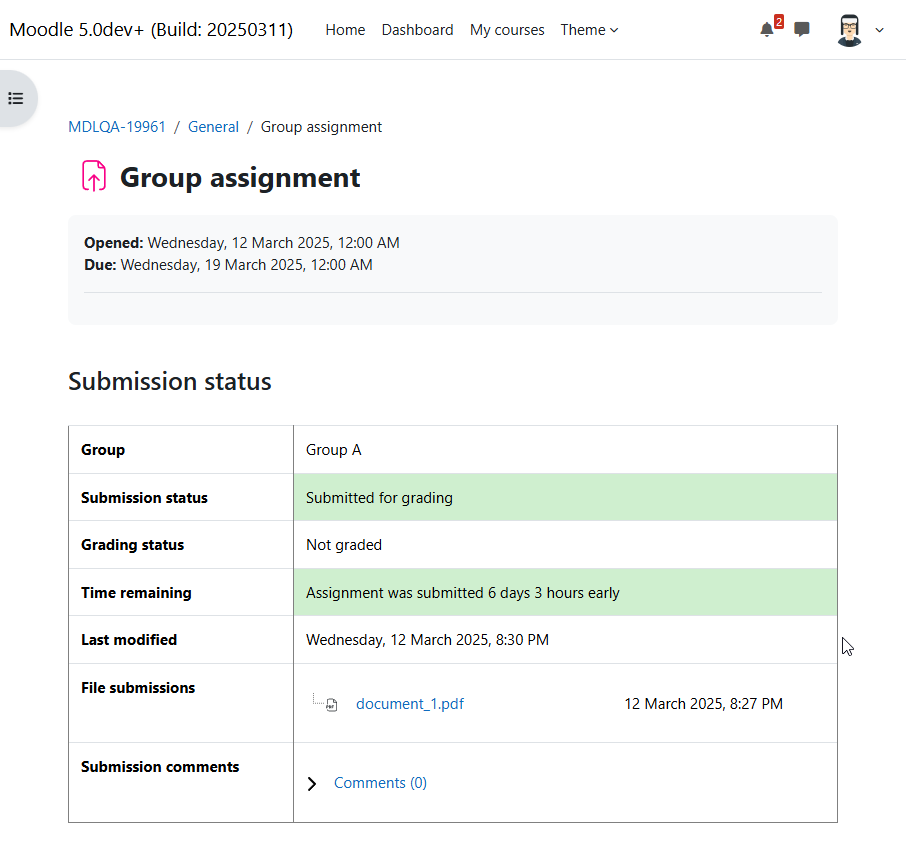Screen dimensions: 906x843
Task: Follow the MDLQA-19961 breadcrumb link
Action: click(x=117, y=127)
